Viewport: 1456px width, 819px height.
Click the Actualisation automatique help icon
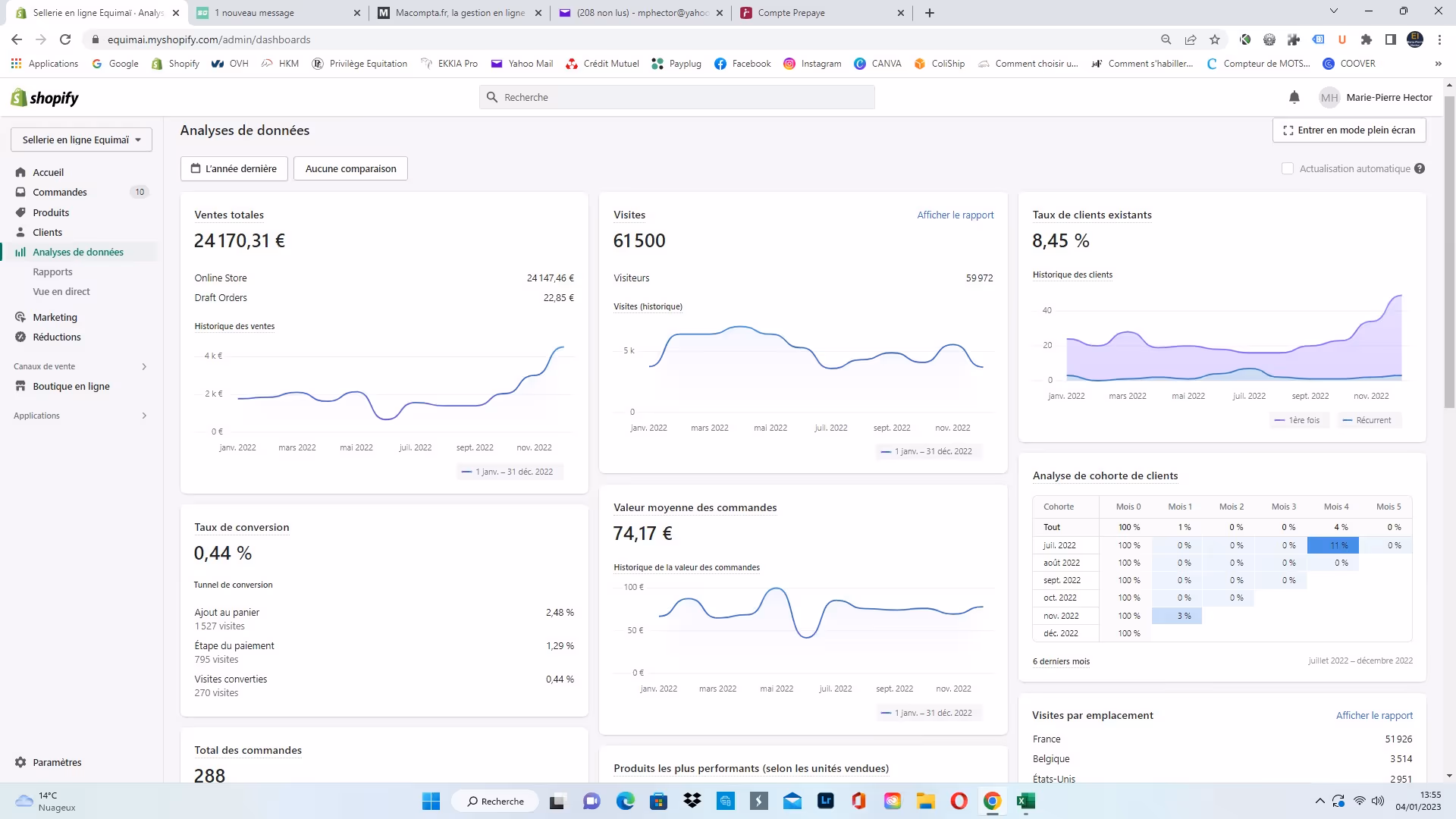click(x=1420, y=168)
